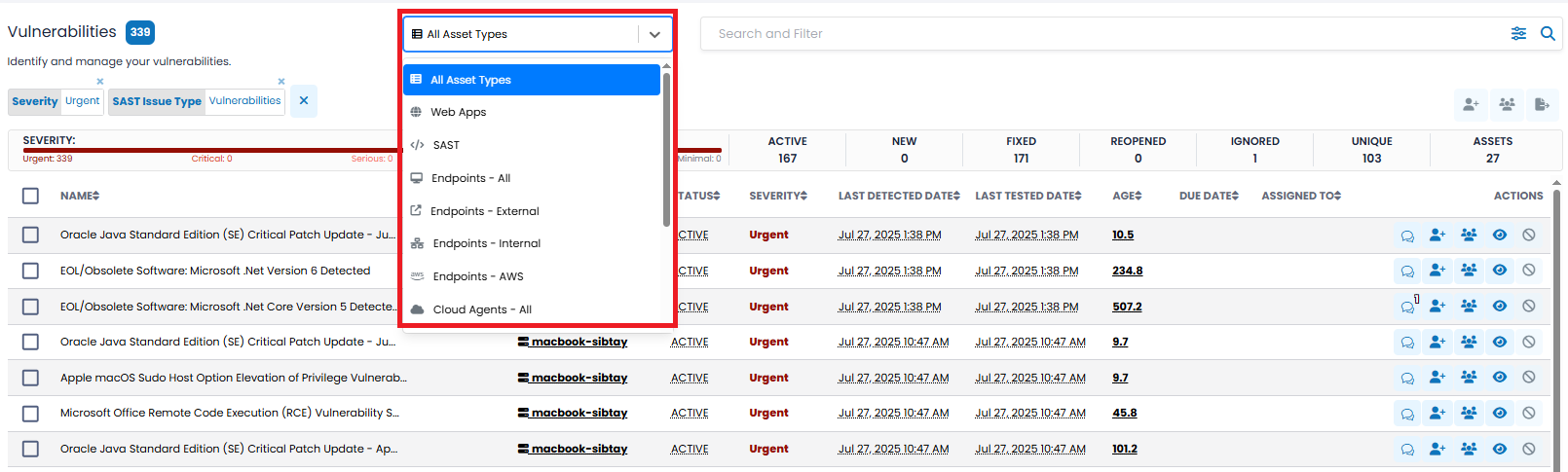Viewport: 1568px width, 472px height.
Task: Clear all filters with X button
Action: (304, 100)
